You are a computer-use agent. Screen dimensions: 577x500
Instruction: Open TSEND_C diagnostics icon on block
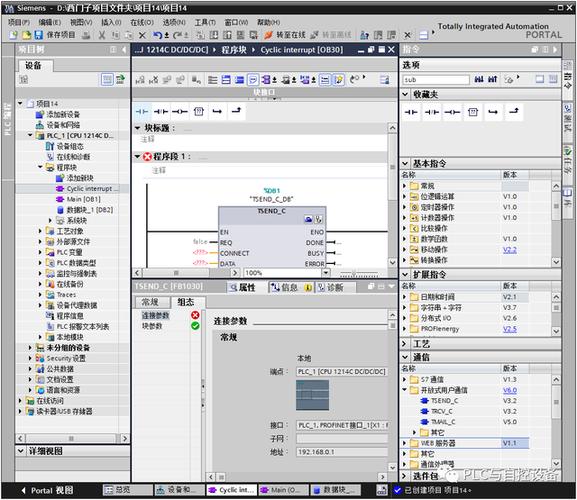pyautogui.click(x=318, y=220)
